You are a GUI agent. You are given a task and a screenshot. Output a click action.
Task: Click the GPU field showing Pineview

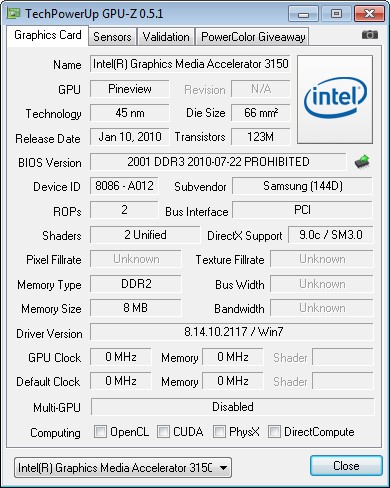click(130, 89)
